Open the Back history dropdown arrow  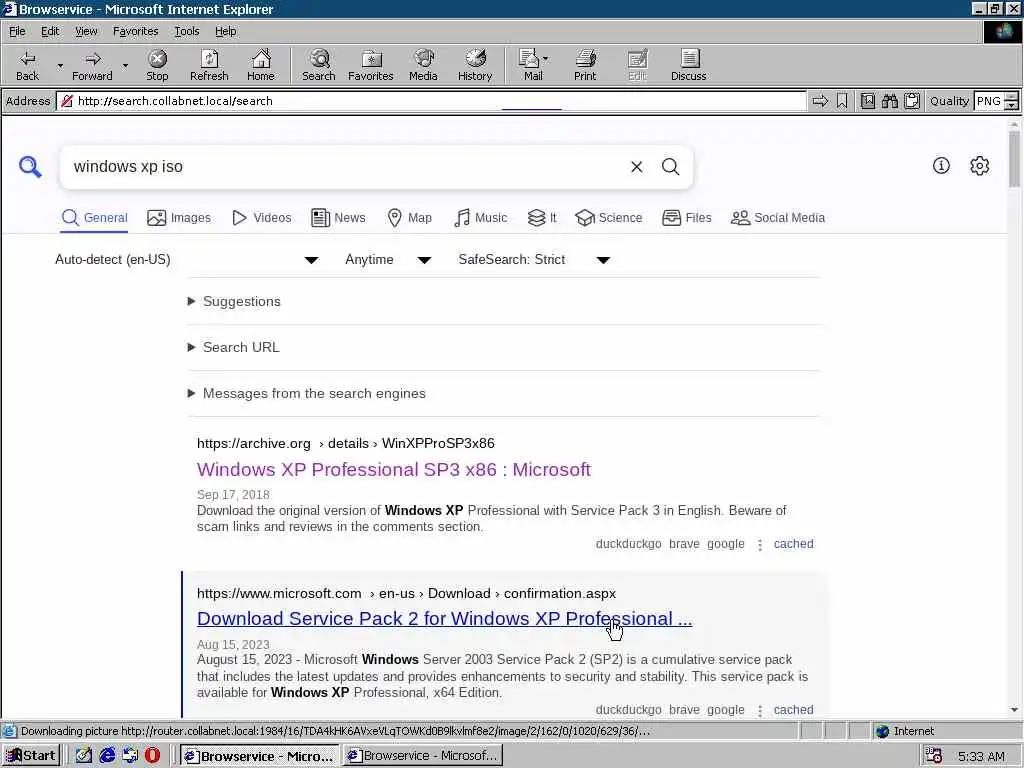60,66
